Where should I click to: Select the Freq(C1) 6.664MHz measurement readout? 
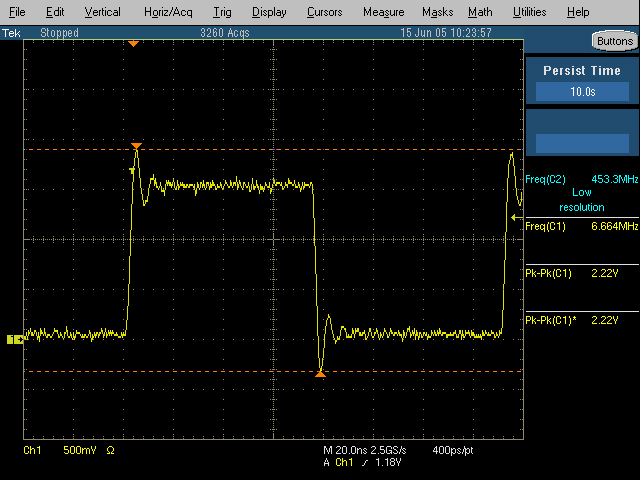582,226
